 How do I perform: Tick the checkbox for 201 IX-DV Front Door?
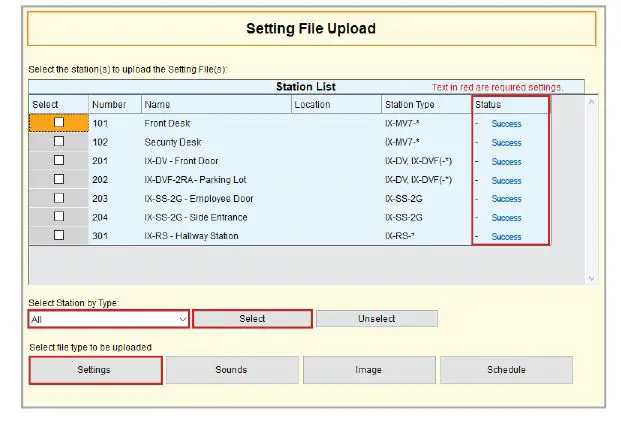coord(59,160)
